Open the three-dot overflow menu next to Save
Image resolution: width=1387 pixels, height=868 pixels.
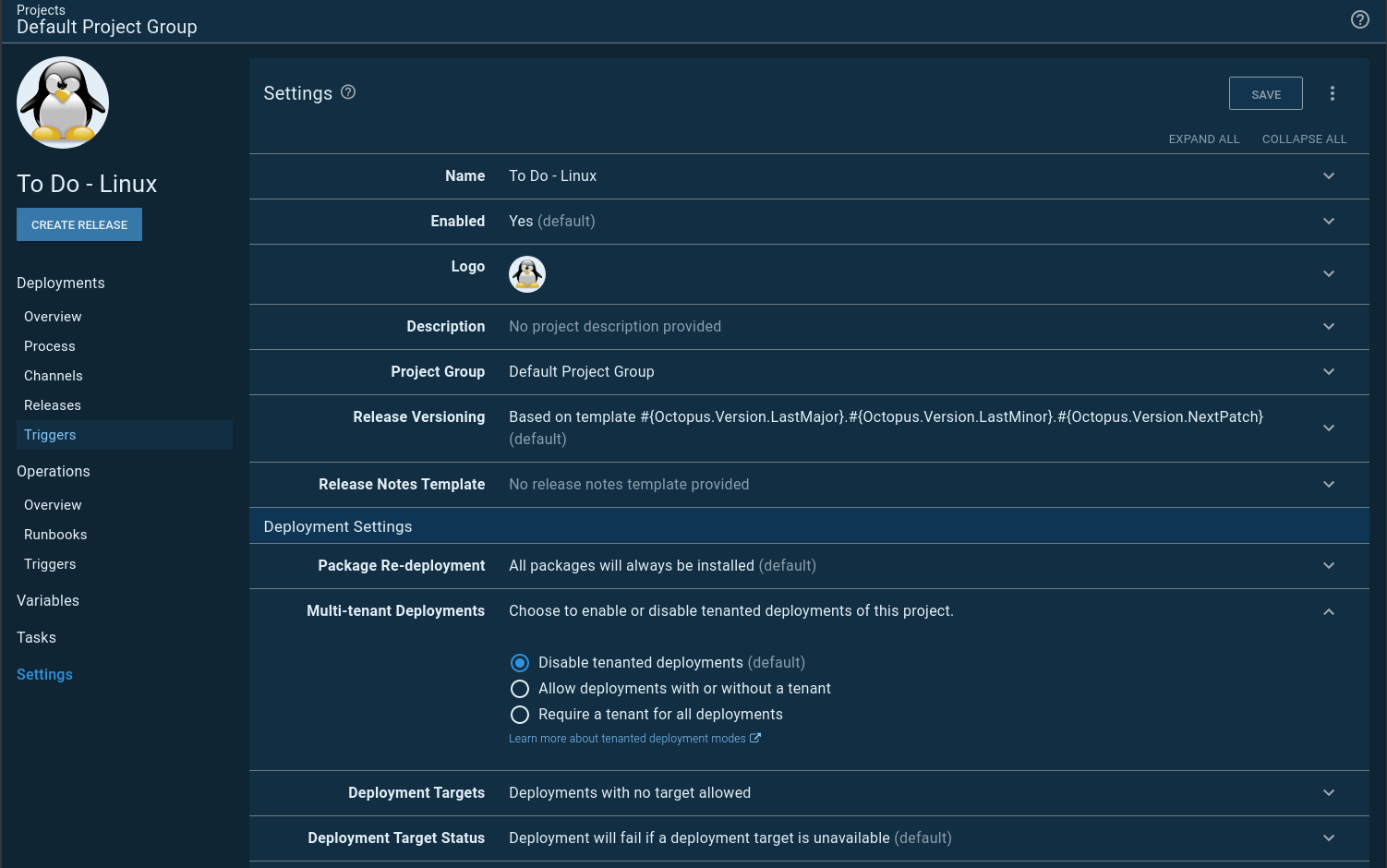tap(1332, 93)
